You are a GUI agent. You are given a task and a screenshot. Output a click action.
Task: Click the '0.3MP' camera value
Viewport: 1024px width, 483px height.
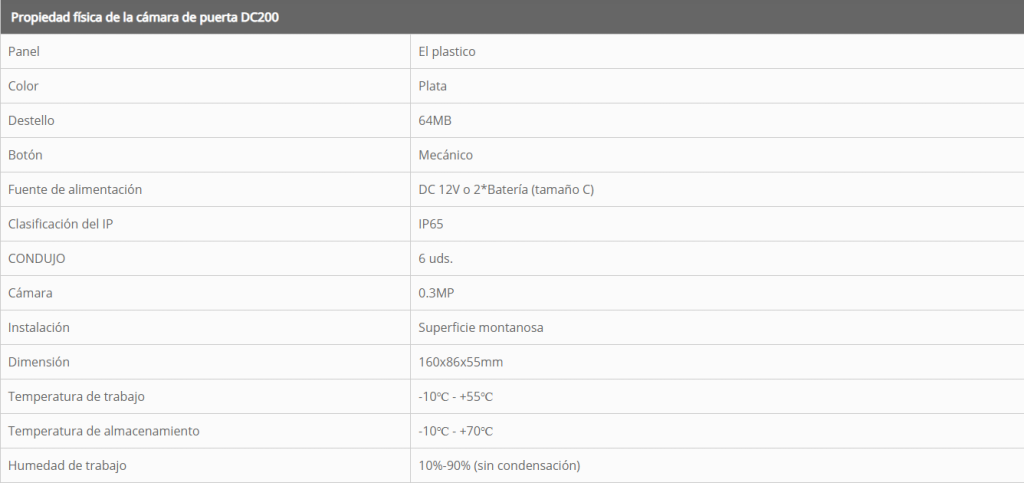(437, 293)
